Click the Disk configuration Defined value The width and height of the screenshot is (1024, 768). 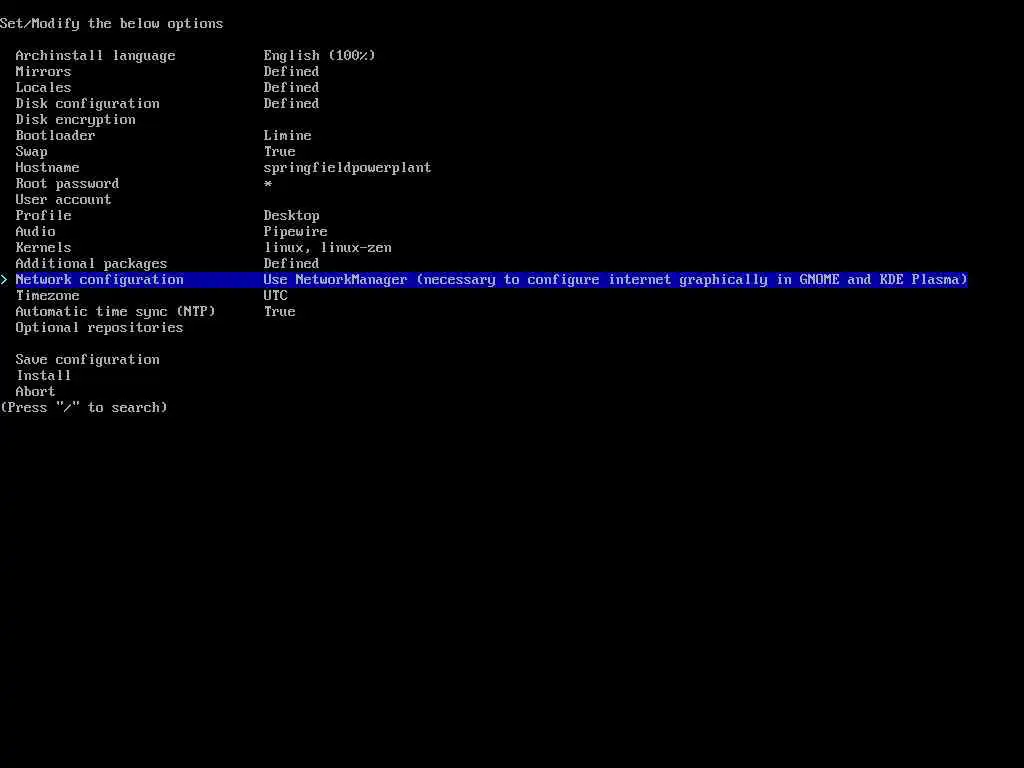pos(291,103)
